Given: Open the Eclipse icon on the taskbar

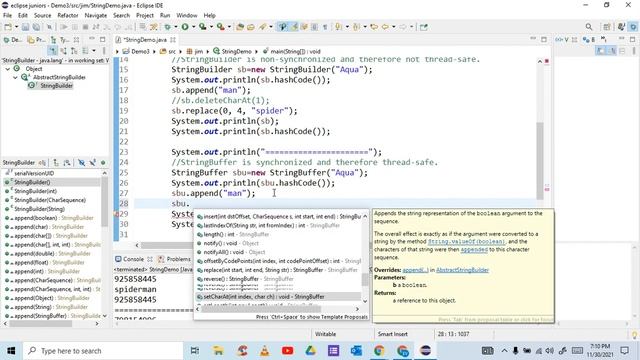Looking at the screenshot, I should click(425, 351).
